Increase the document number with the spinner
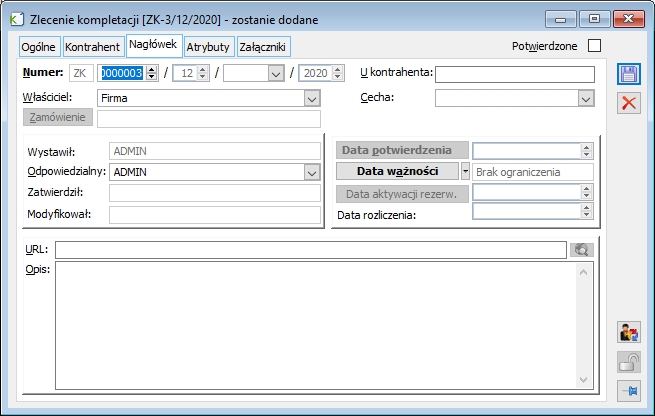The image size is (655, 416). pyautogui.click(x=152, y=70)
